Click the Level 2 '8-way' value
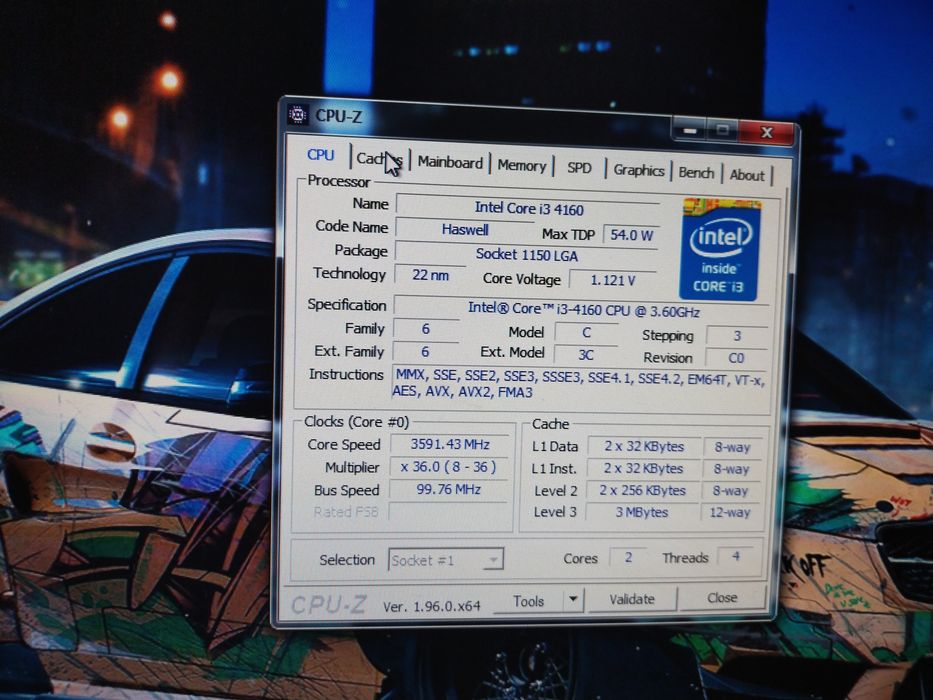Viewport: 933px width, 700px height. click(x=731, y=490)
